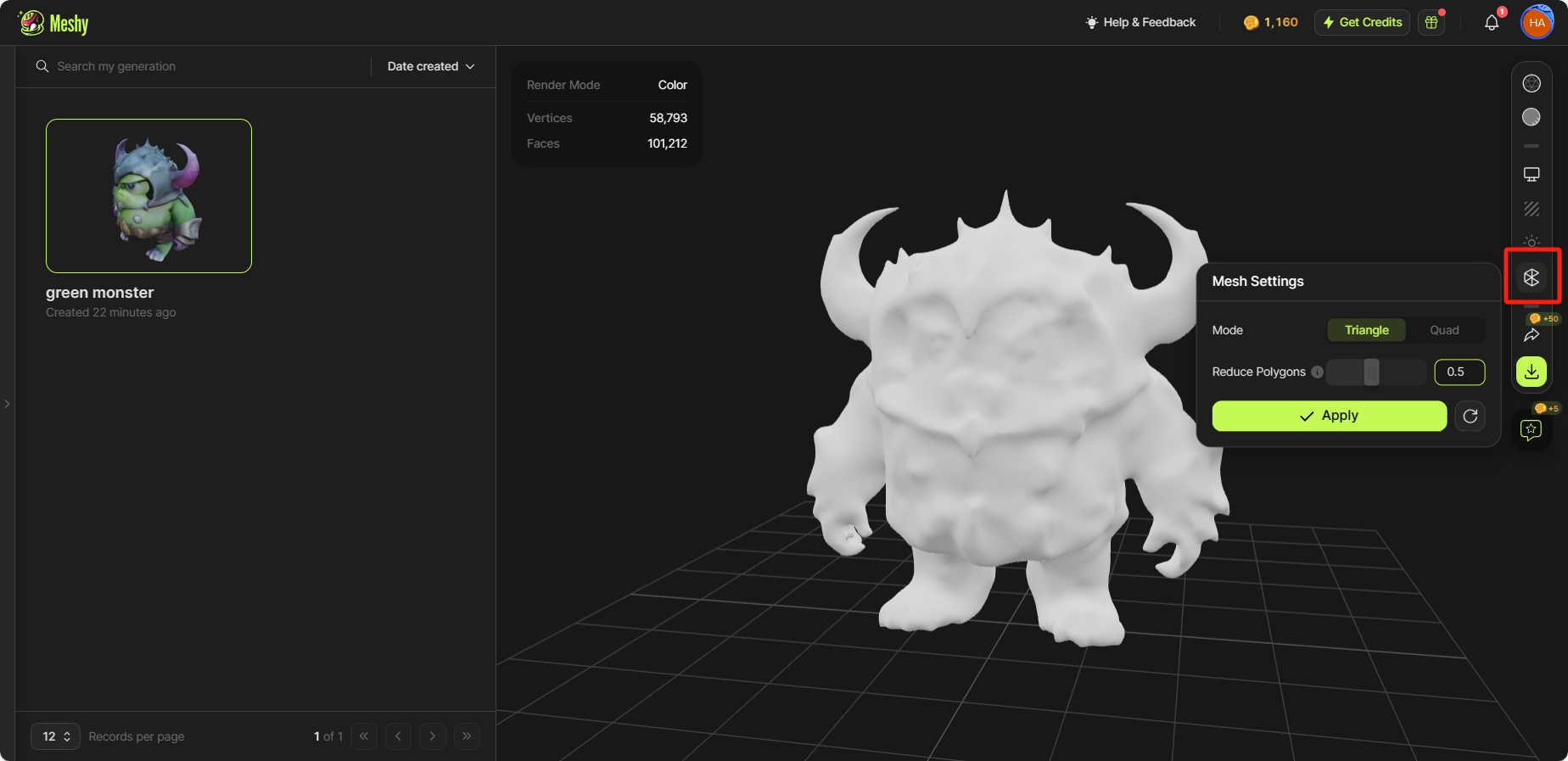
Task: Click the share arrow icon
Action: click(x=1532, y=335)
